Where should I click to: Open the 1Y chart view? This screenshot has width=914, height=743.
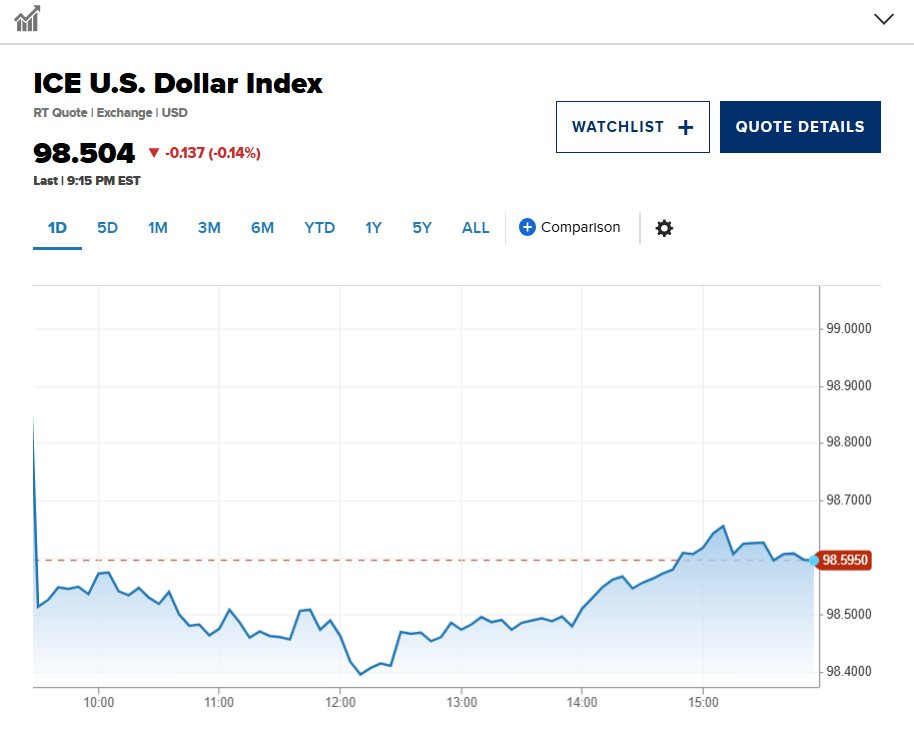(373, 228)
